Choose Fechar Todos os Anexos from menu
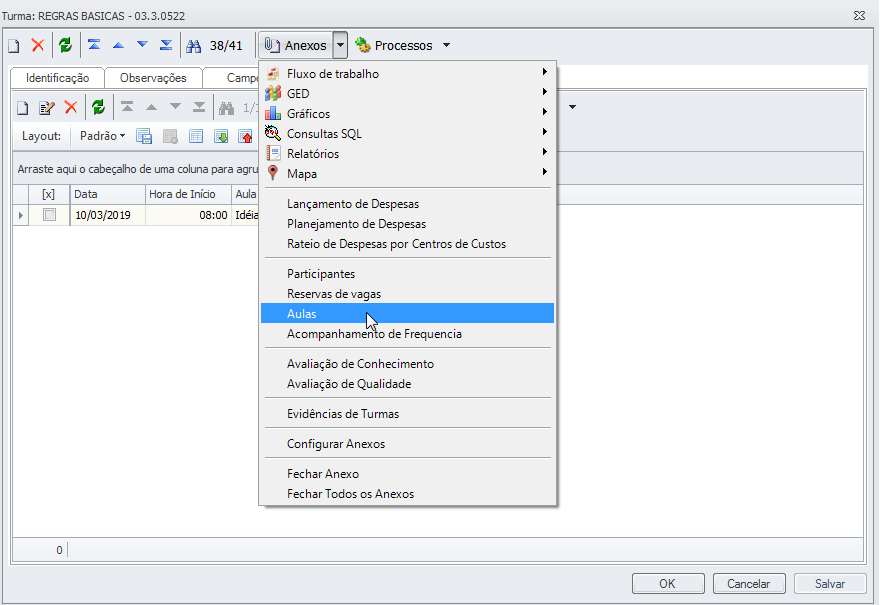The width and height of the screenshot is (880, 605). pyautogui.click(x=407, y=494)
